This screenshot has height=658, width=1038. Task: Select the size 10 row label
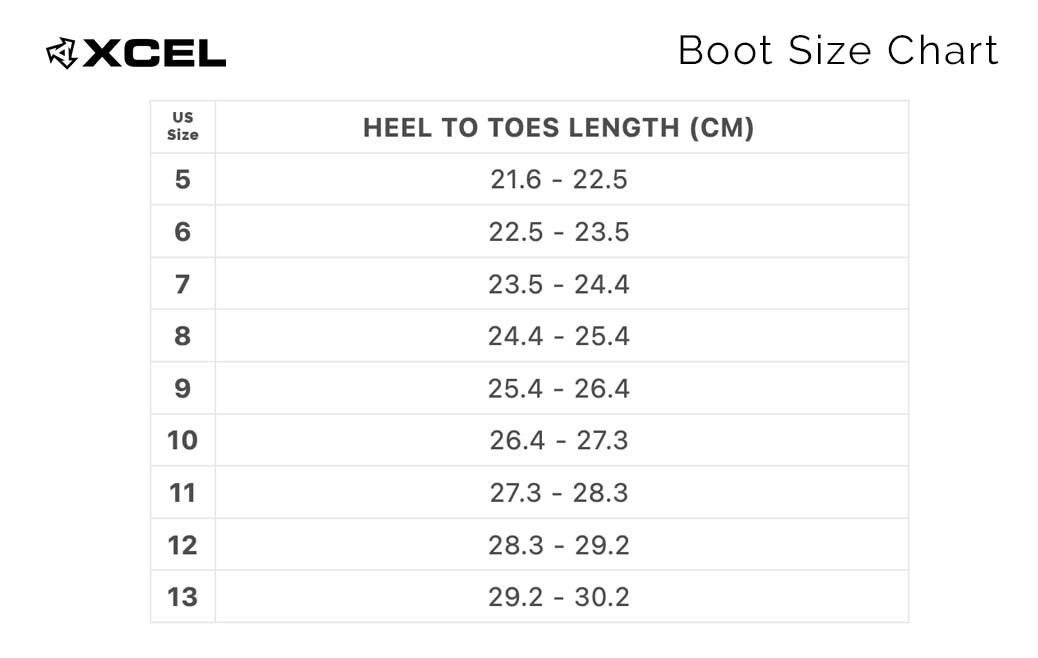tap(183, 440)
